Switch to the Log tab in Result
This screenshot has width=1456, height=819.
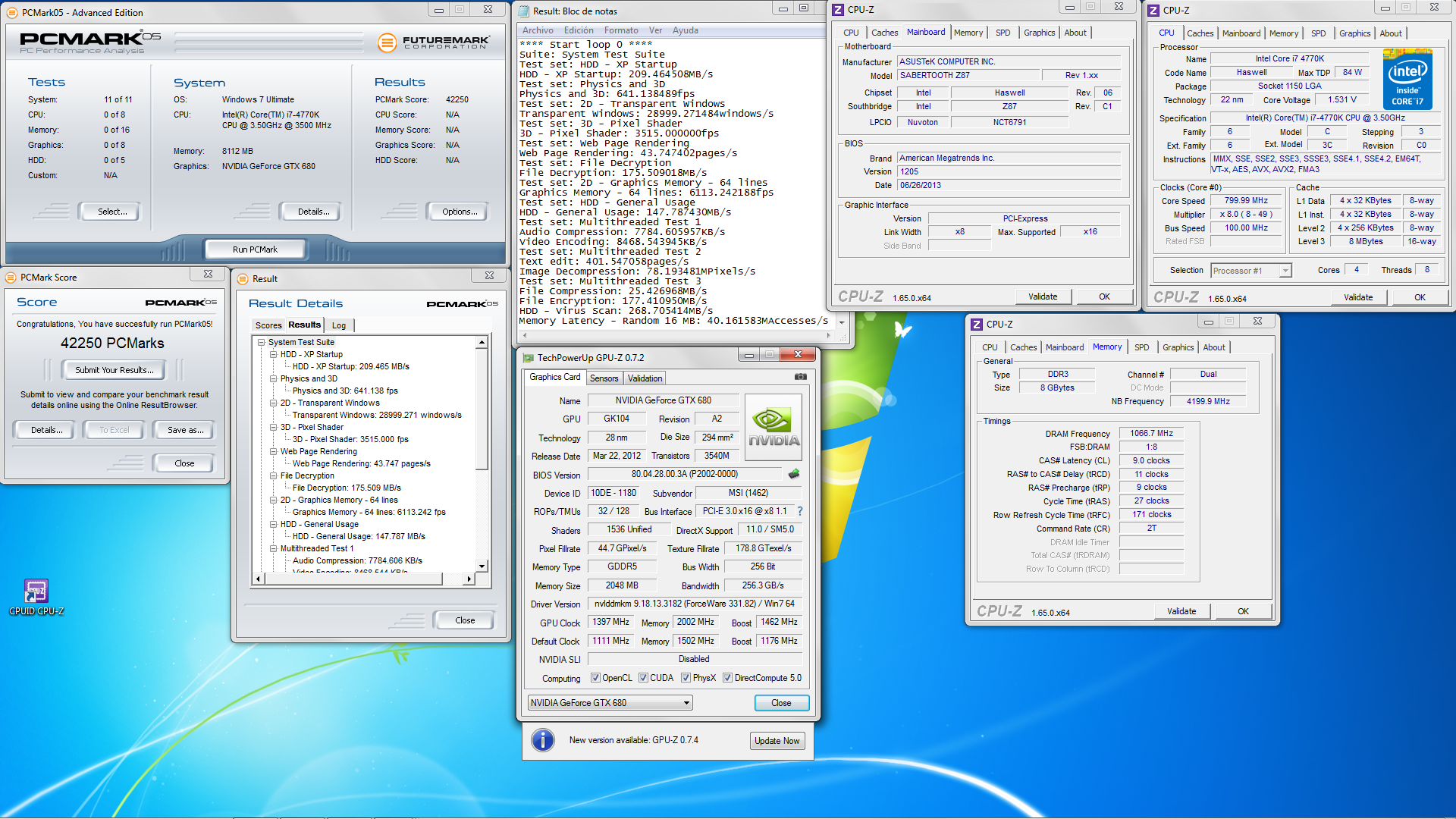(339, 325)
